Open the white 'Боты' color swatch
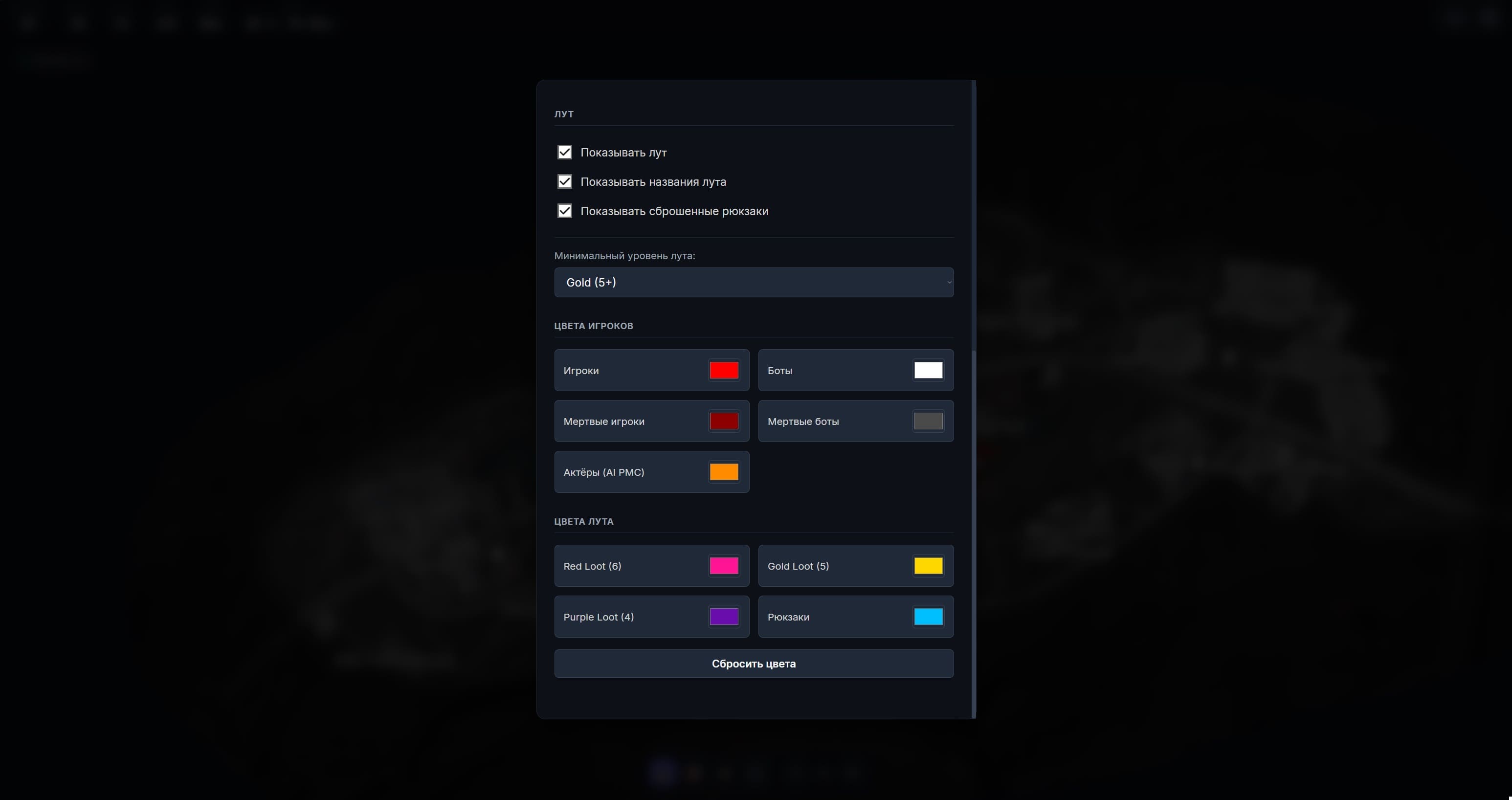Viewport: 1512px width, 800px height. [928, 370]
